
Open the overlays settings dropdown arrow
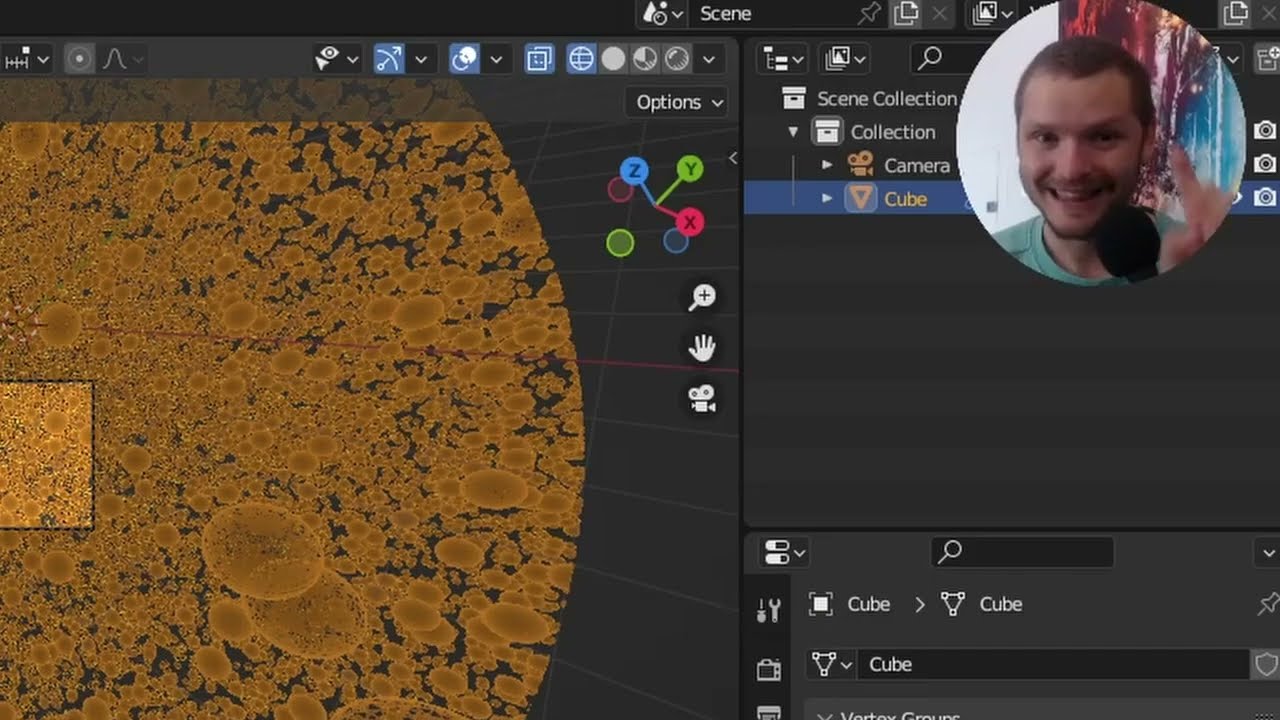(495, 60)
